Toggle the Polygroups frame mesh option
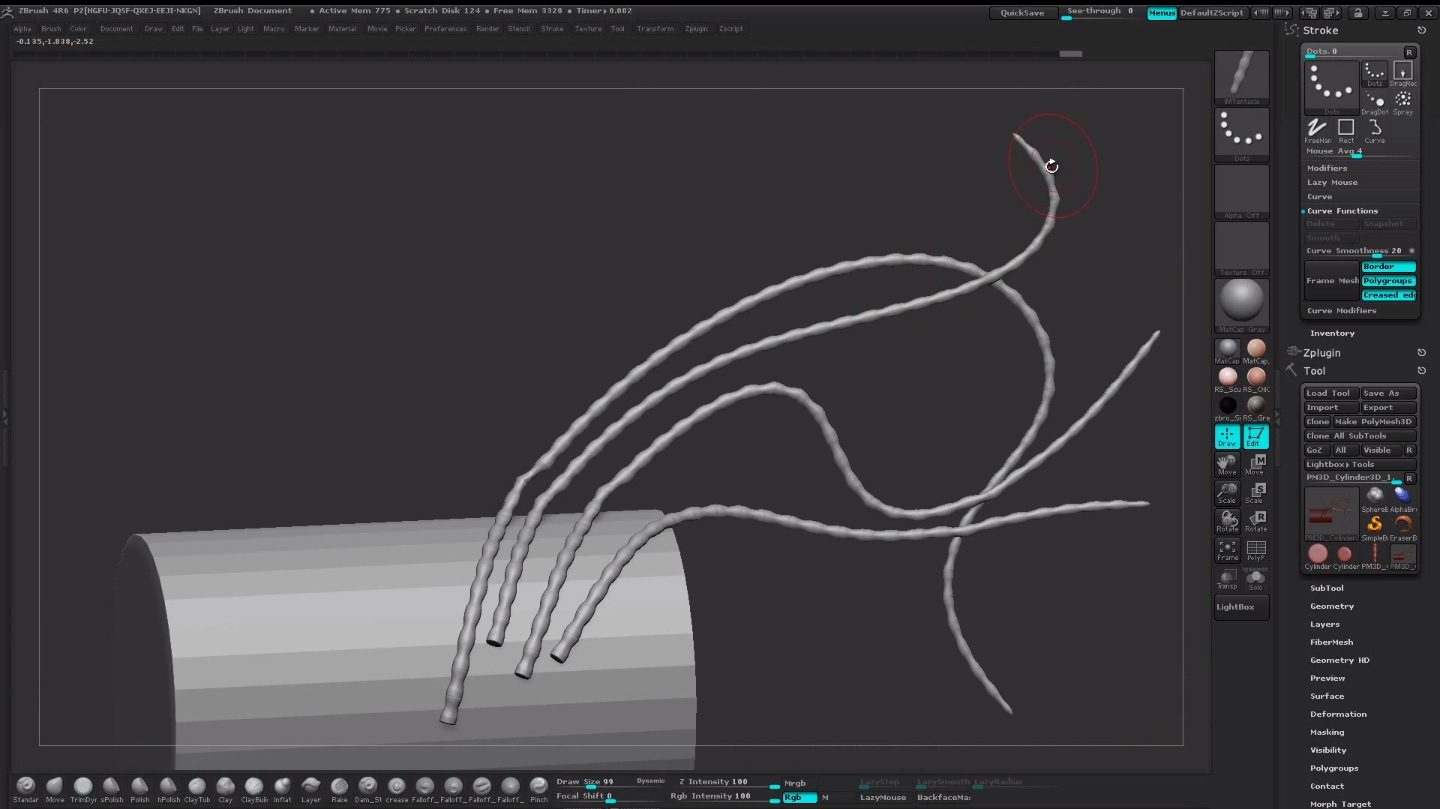The height and width of the screenshot is (809, 1440). coord(1388,281)
